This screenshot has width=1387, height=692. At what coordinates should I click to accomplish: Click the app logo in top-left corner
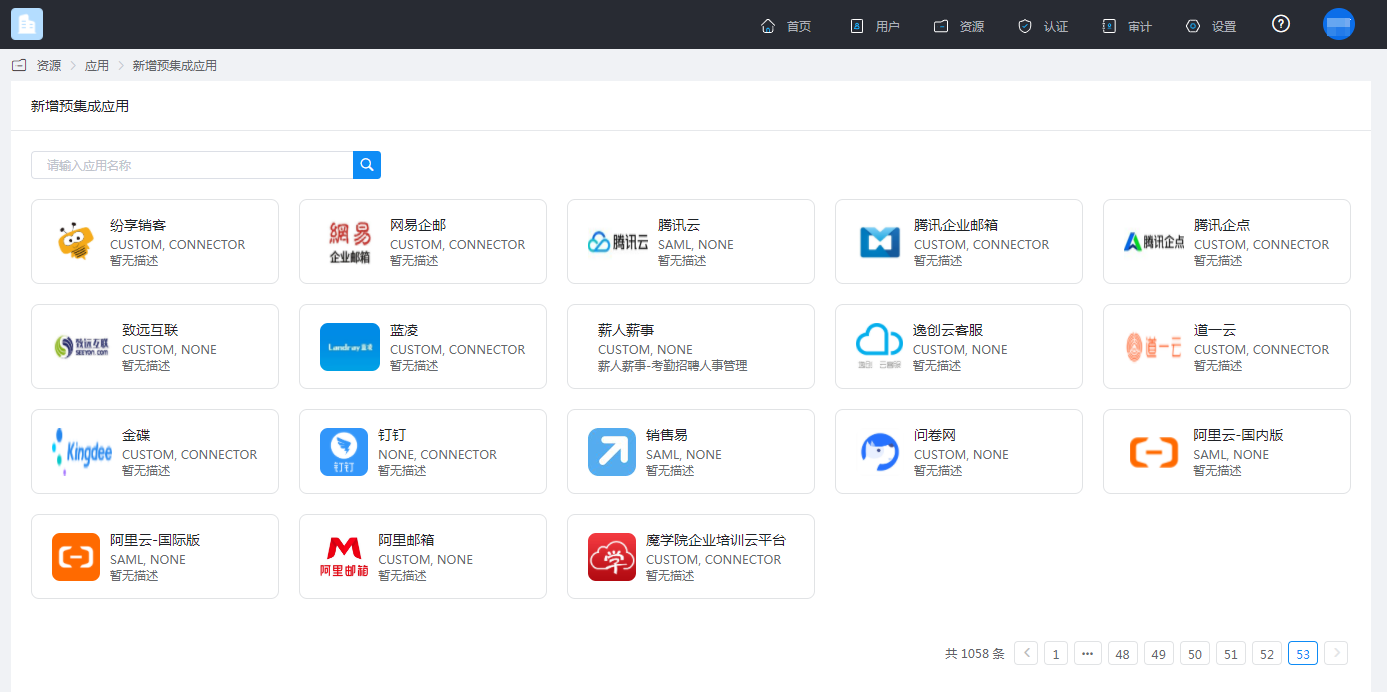pyautogui.click(x=27, y=24)
